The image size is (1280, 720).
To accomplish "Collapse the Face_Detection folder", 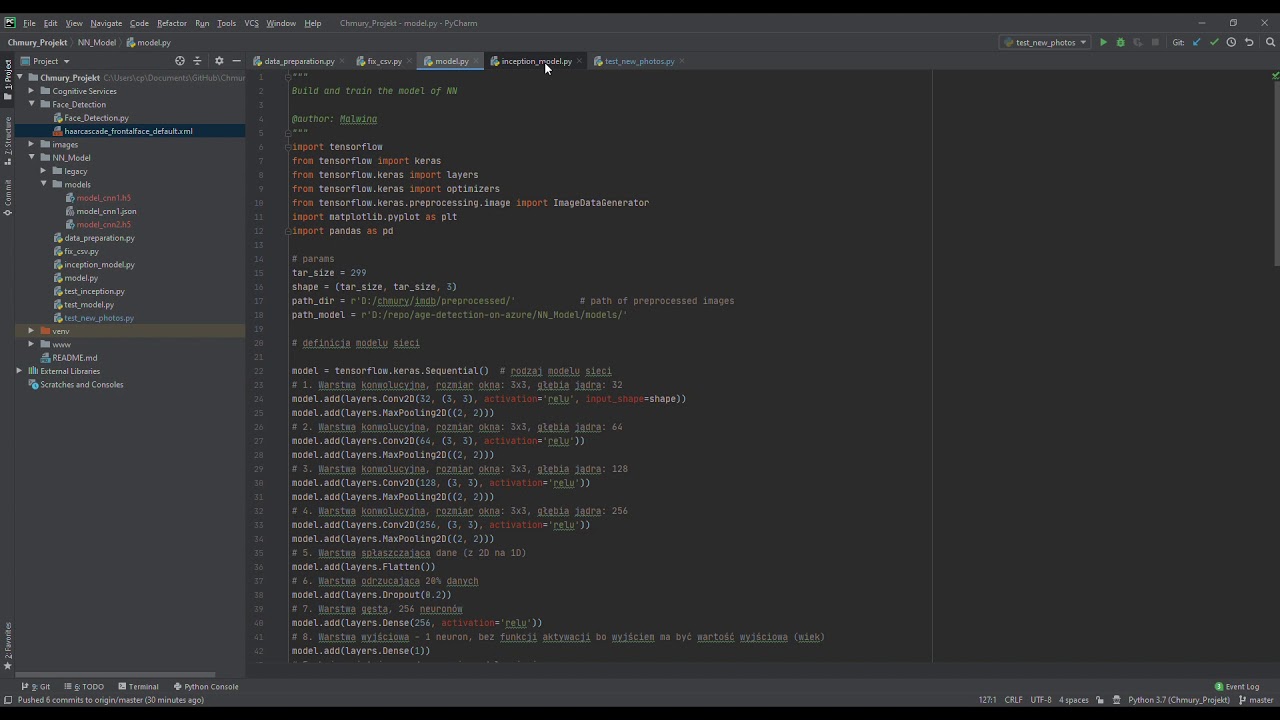I will coord(31,104).
